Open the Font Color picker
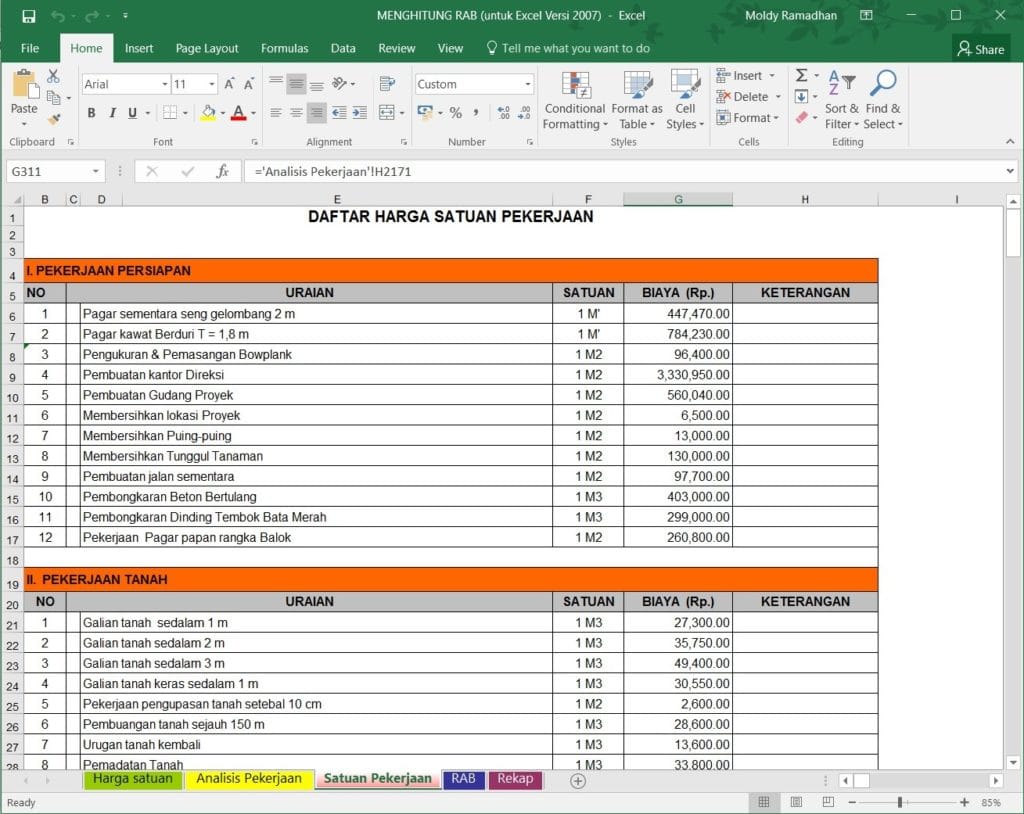 point(252,112)
